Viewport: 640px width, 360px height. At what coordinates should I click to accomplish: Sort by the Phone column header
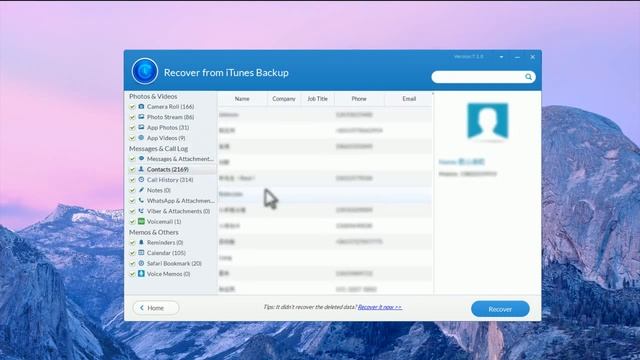point(359,99)
